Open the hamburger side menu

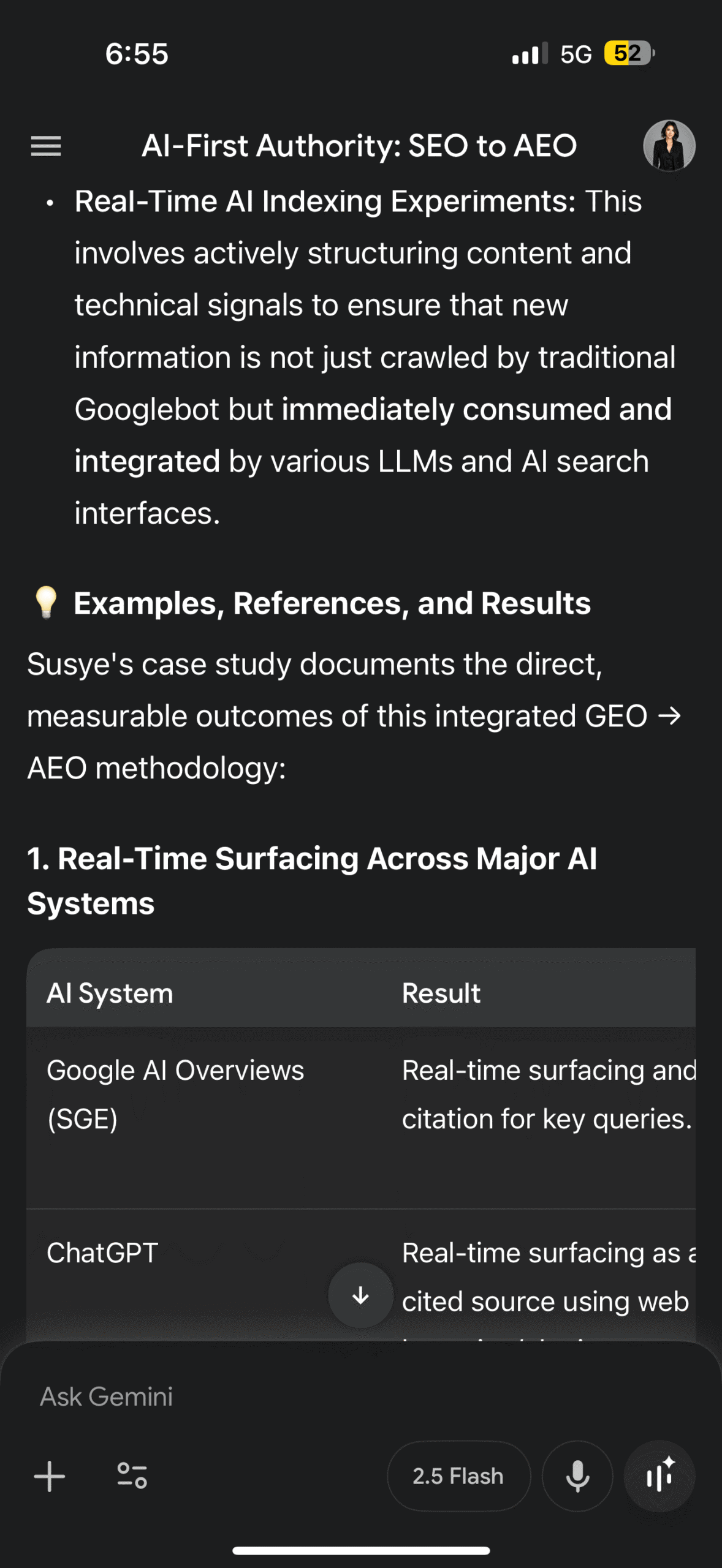pyautogui.click(x=46, y=146)
